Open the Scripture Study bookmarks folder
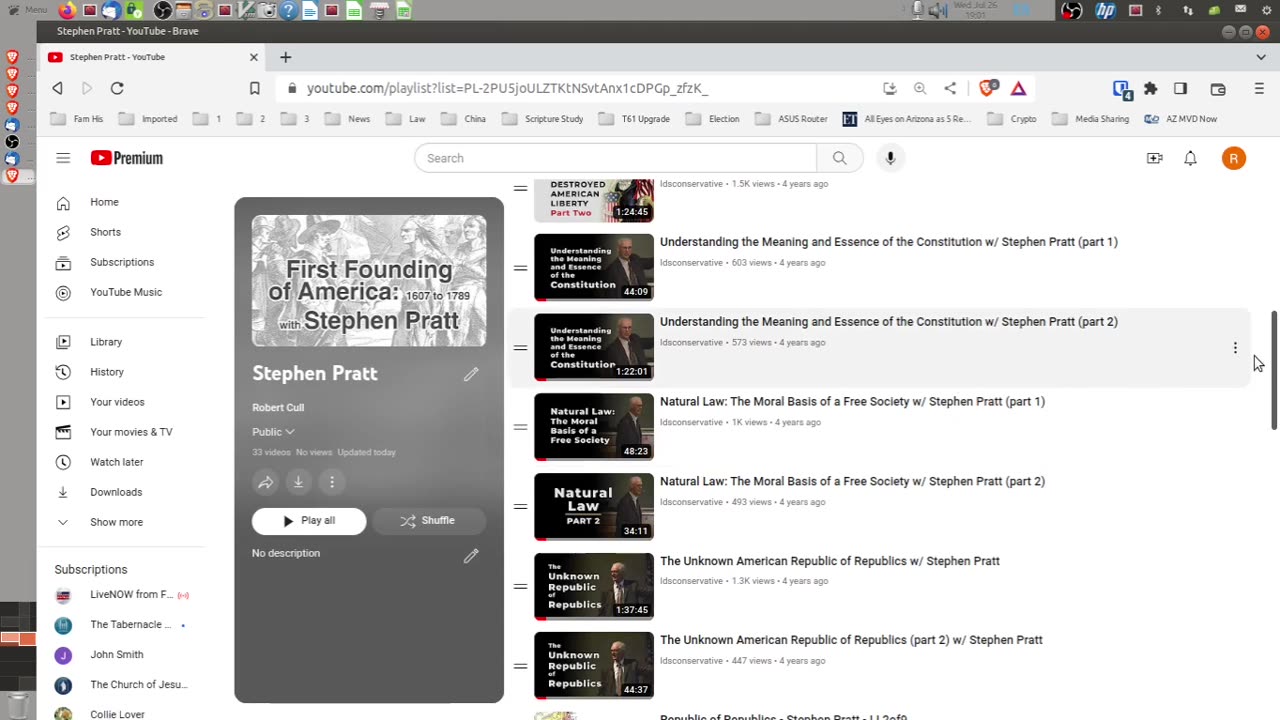Screen dimensions: 1280x720 542,119
